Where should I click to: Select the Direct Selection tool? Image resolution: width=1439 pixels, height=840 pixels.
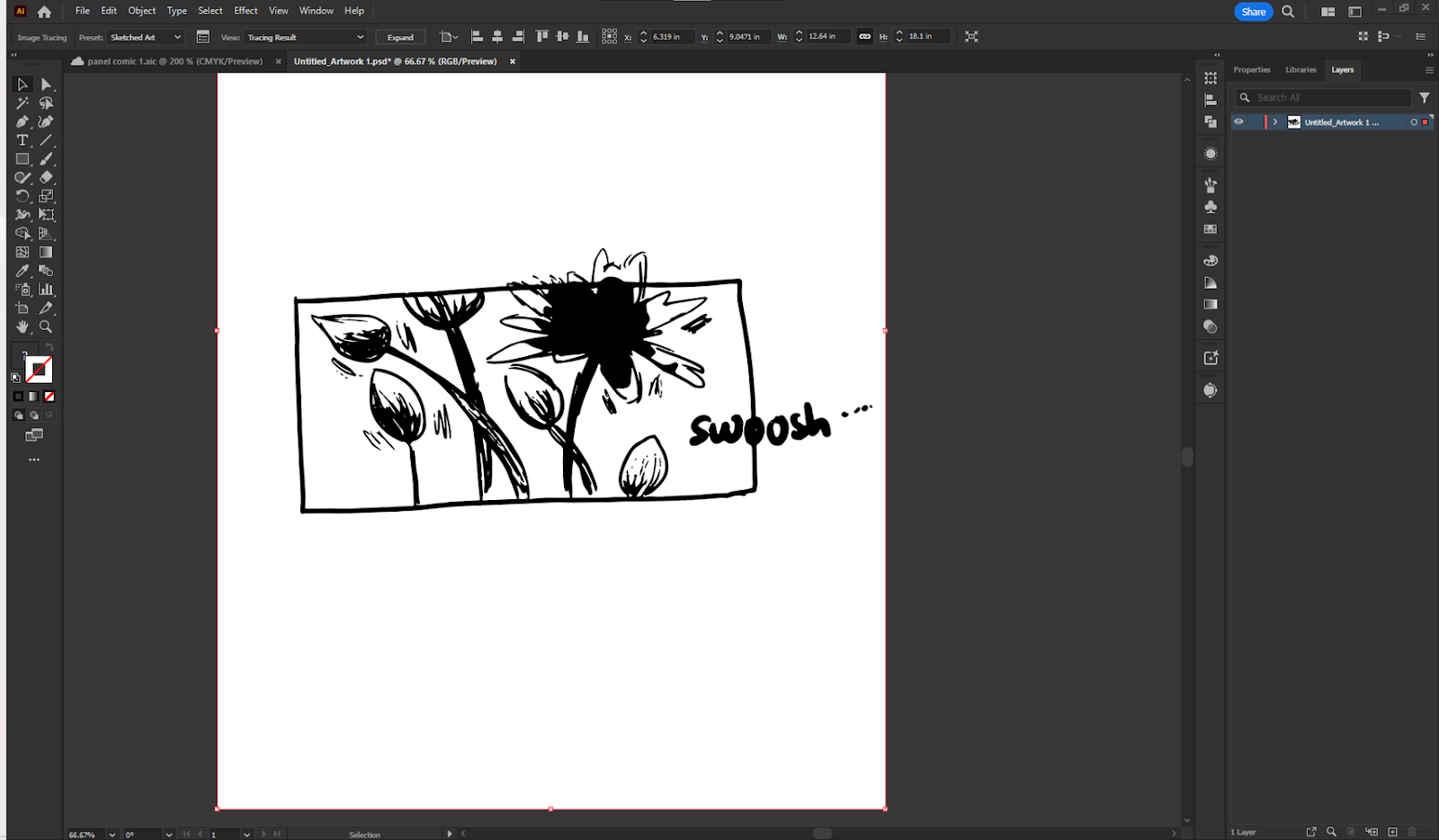(47, 85)
